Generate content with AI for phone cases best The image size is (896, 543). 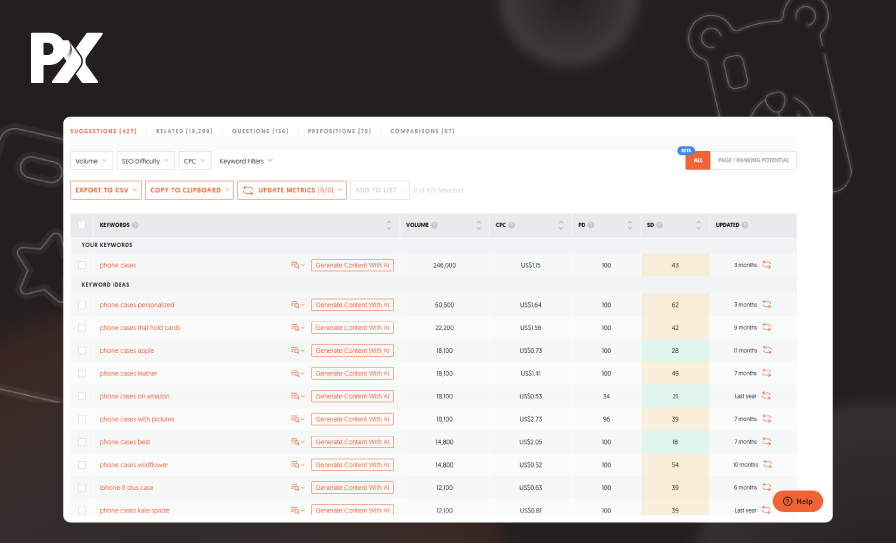coord(352,442)
